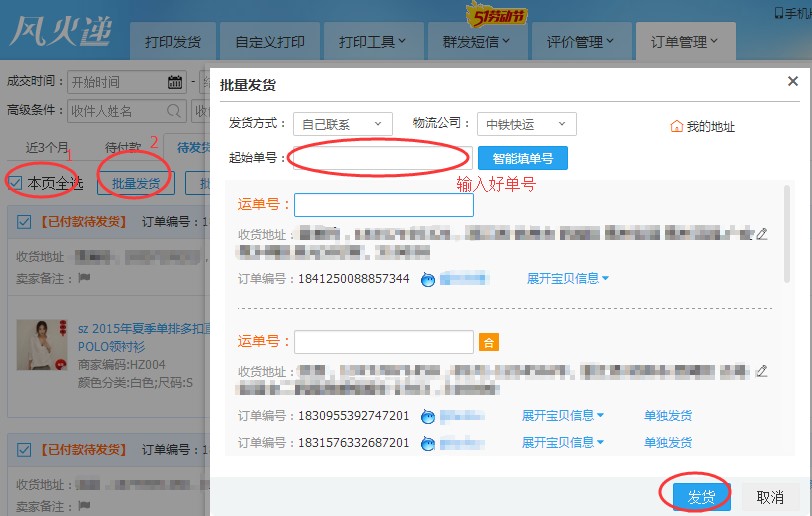Close the 批量发货 dialog
Screen dimensions: 812x516
coord(792,81)
